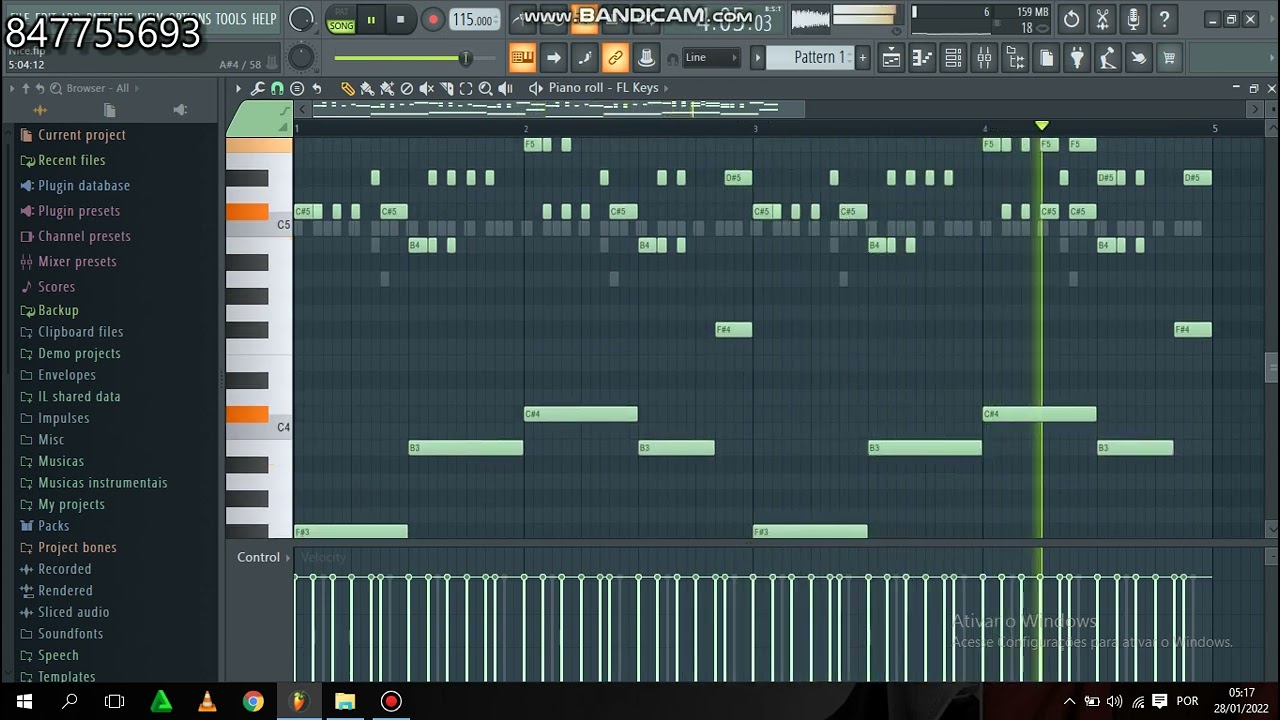Collapse browser structure with up arrow

[x=27, y=88]
